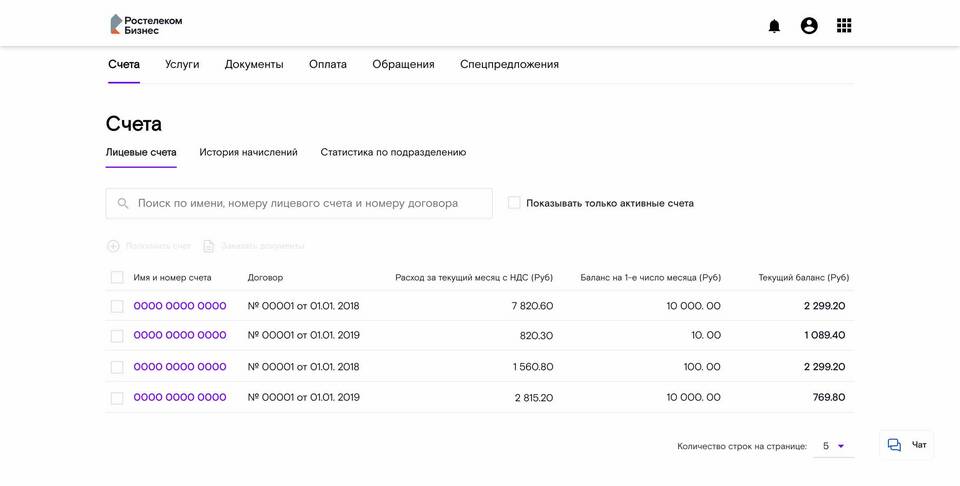Check the first account row checkbox
The image size is (960, 486).
click(x=117, y=307)
